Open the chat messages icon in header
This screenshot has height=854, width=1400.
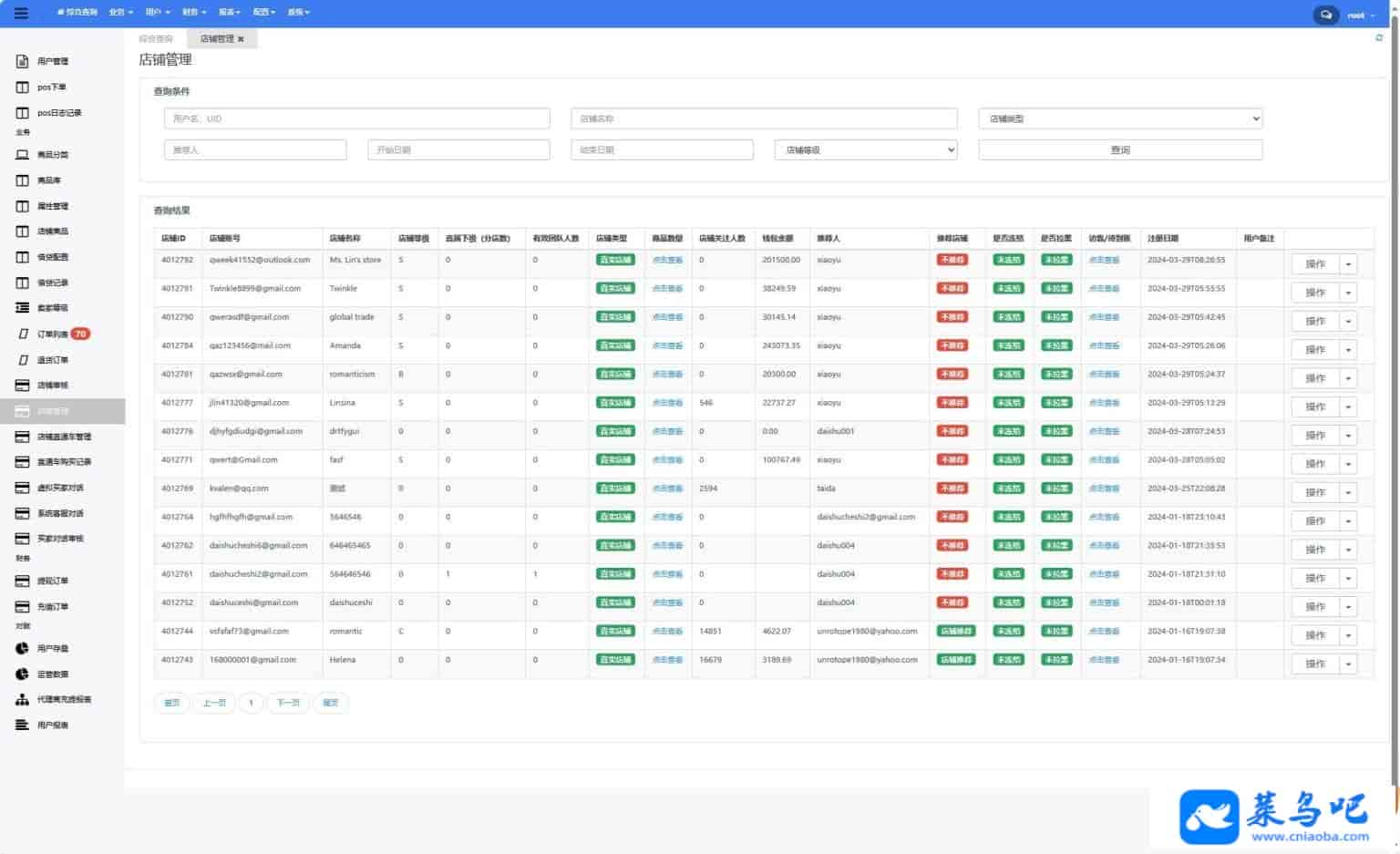(x=1325, y=15)
